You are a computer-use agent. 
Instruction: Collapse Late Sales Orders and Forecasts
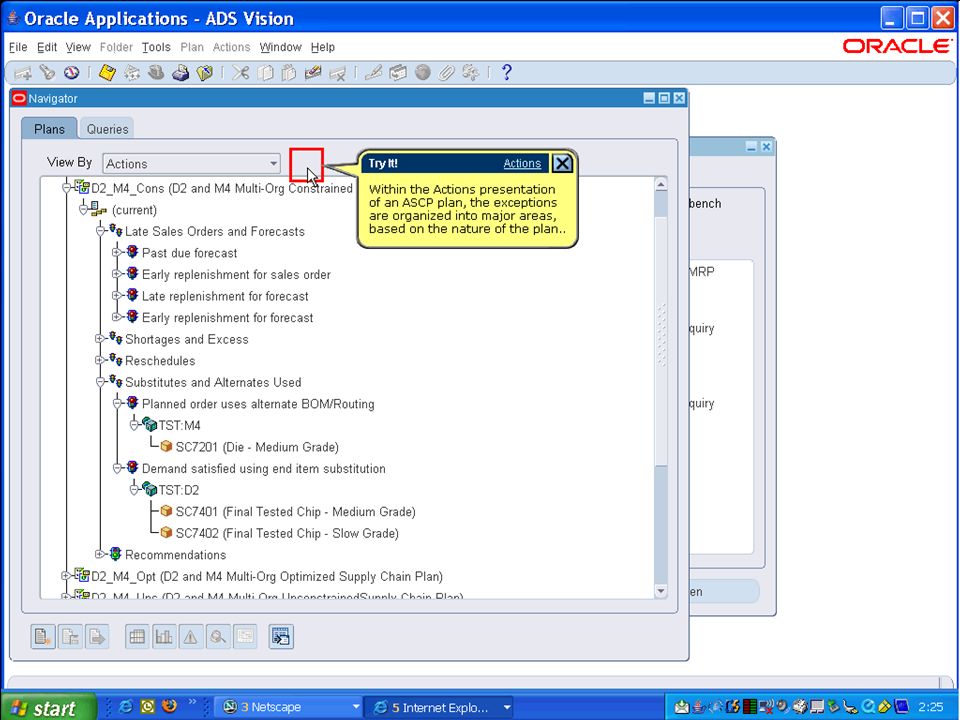point(100,231)
